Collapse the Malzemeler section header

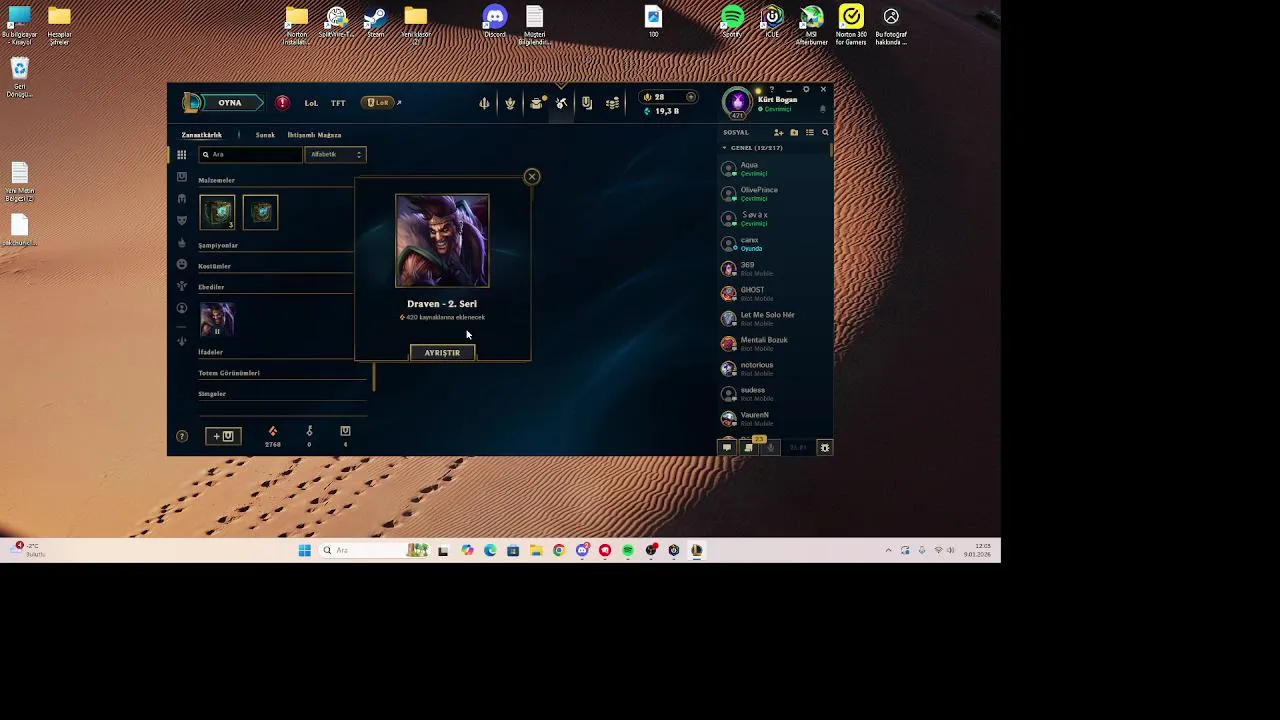coord(216,181)
